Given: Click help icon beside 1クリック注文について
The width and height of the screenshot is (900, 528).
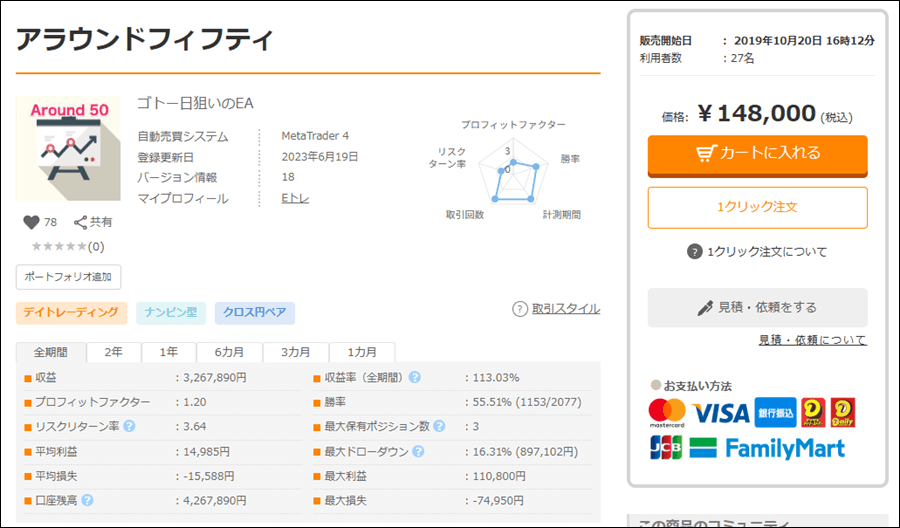Looking at the screenshot, I should pyautogui.click(x=695, y=252).
